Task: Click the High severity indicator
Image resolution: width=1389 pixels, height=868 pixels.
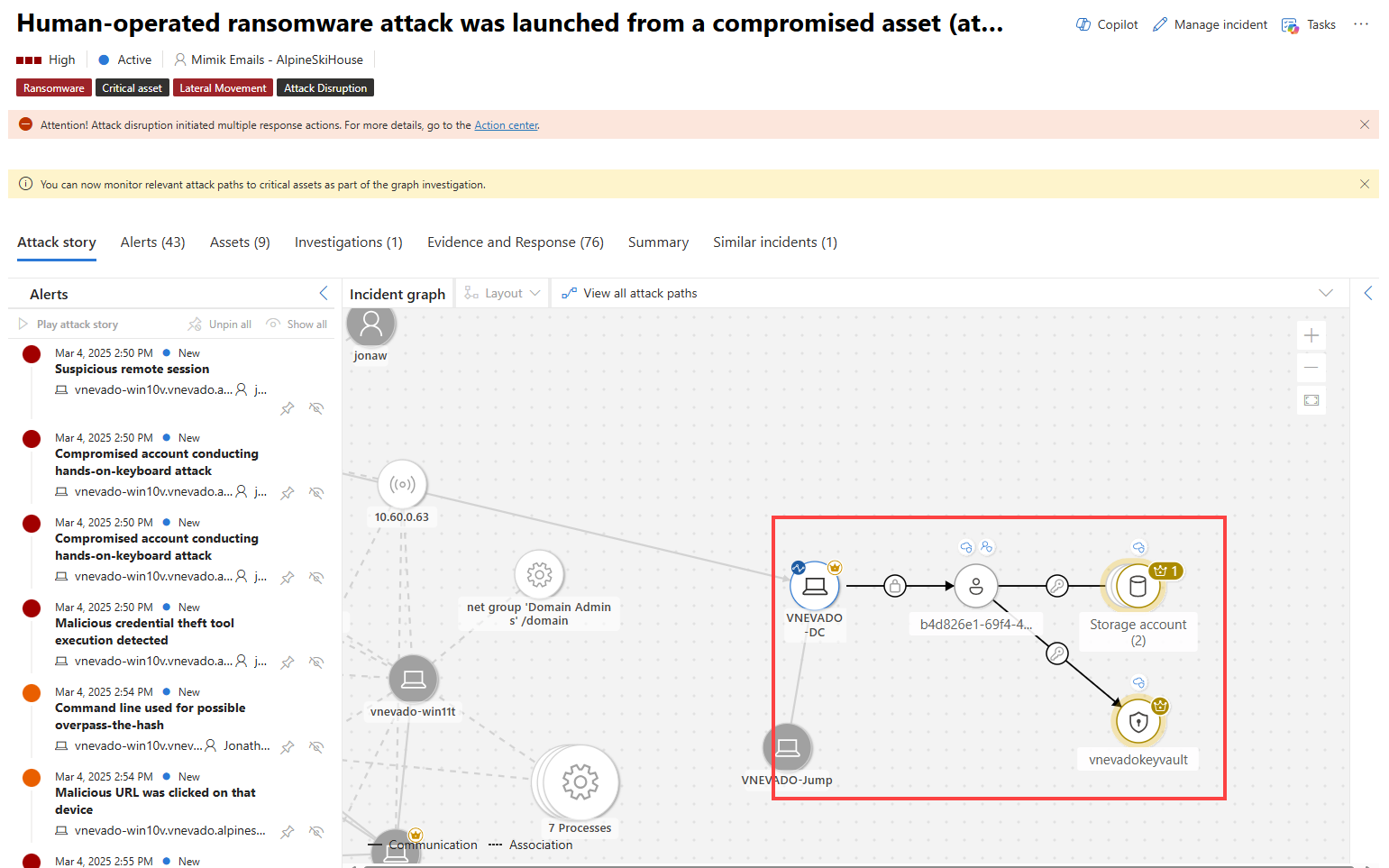Action: [46, 59]
